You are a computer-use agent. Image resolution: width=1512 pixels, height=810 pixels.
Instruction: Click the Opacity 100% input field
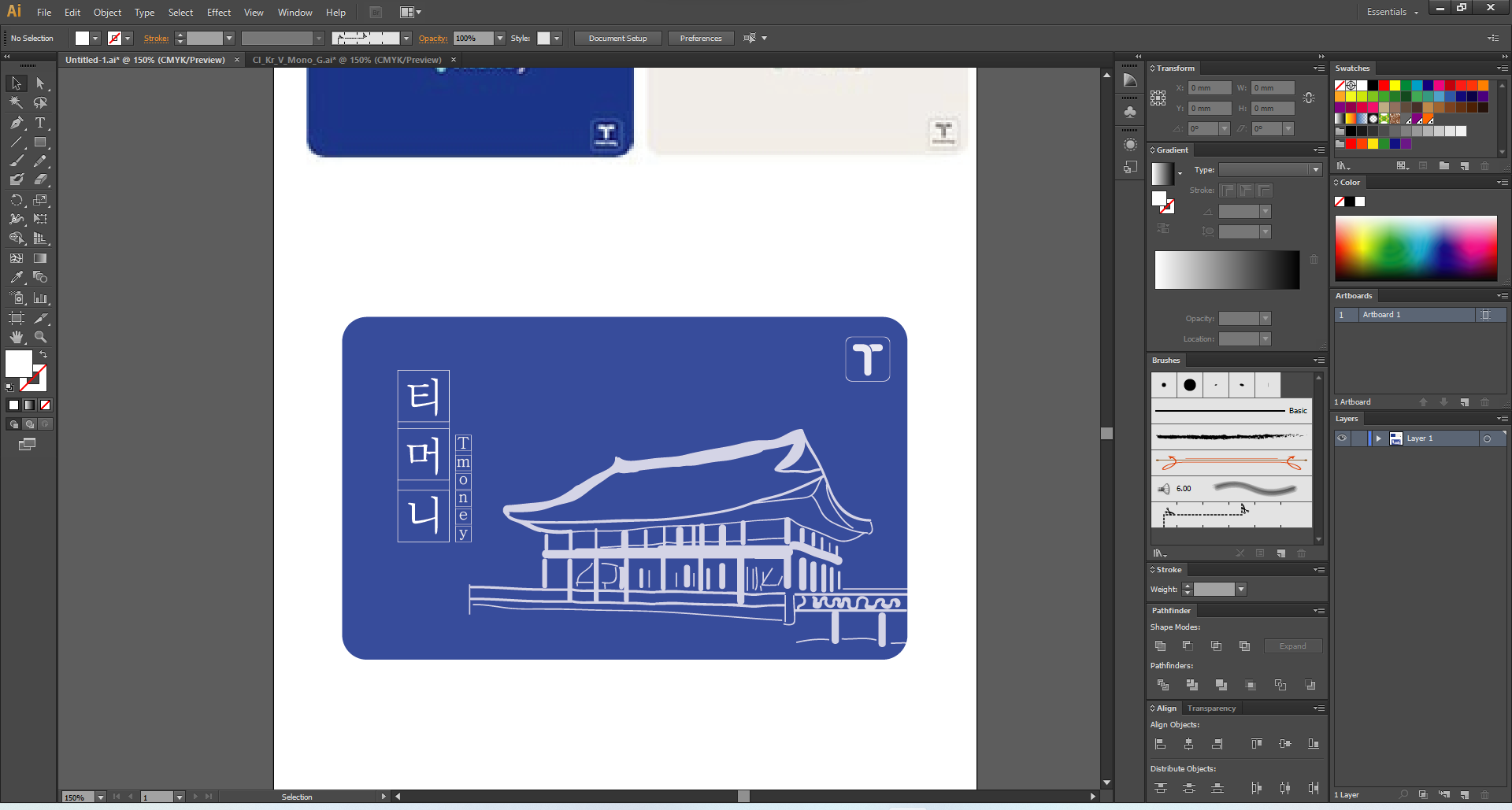pyautogui.click(x=473, y=39)
